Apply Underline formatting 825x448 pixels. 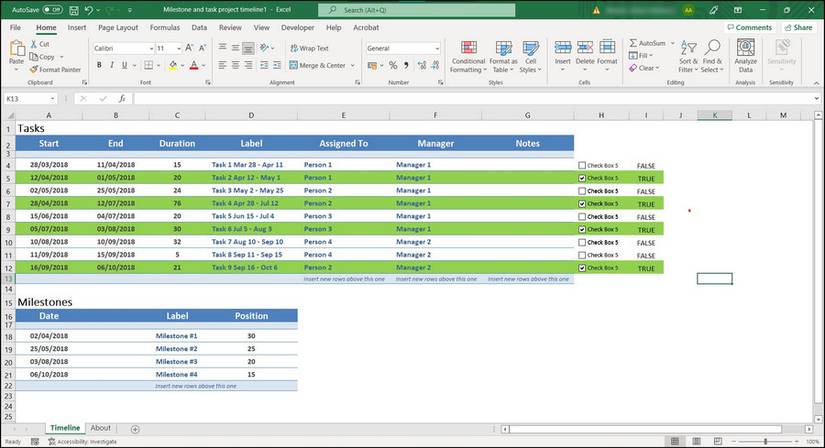tap(124, 65)
